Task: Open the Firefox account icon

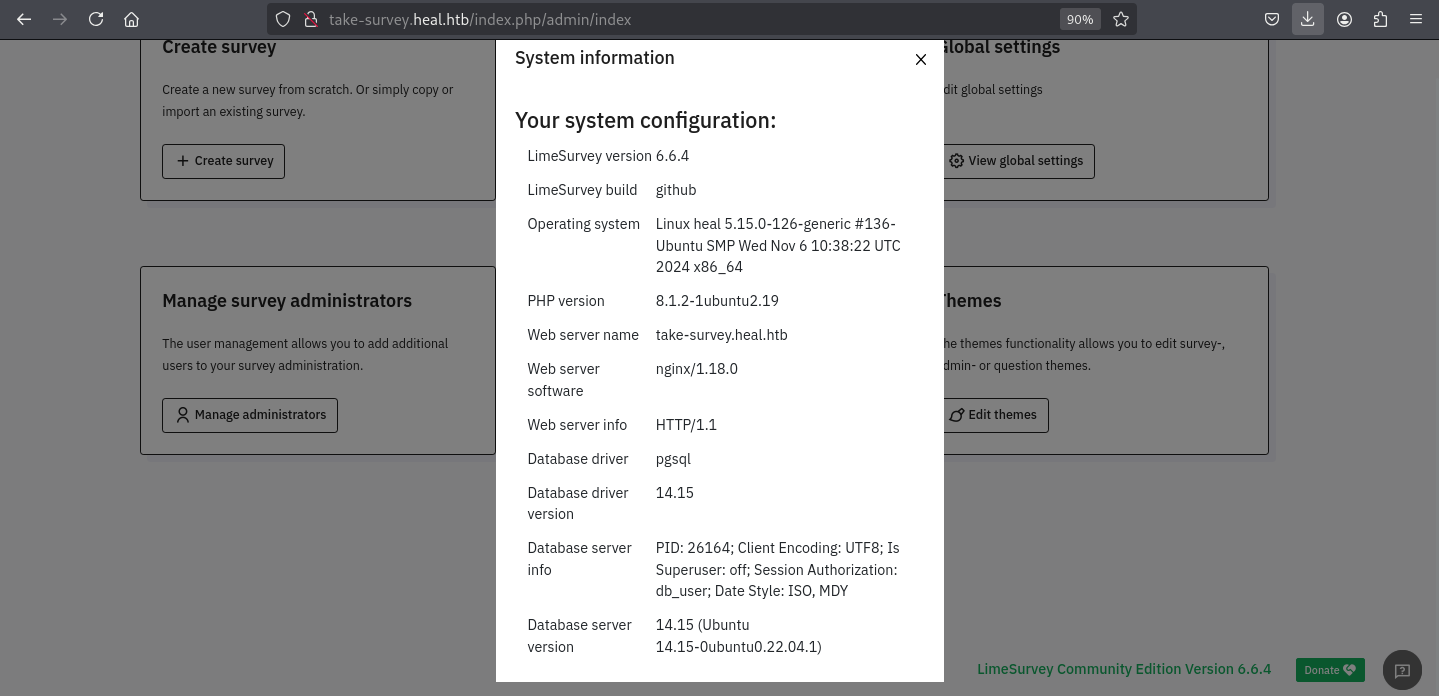Action: [x=1344, y=19]
